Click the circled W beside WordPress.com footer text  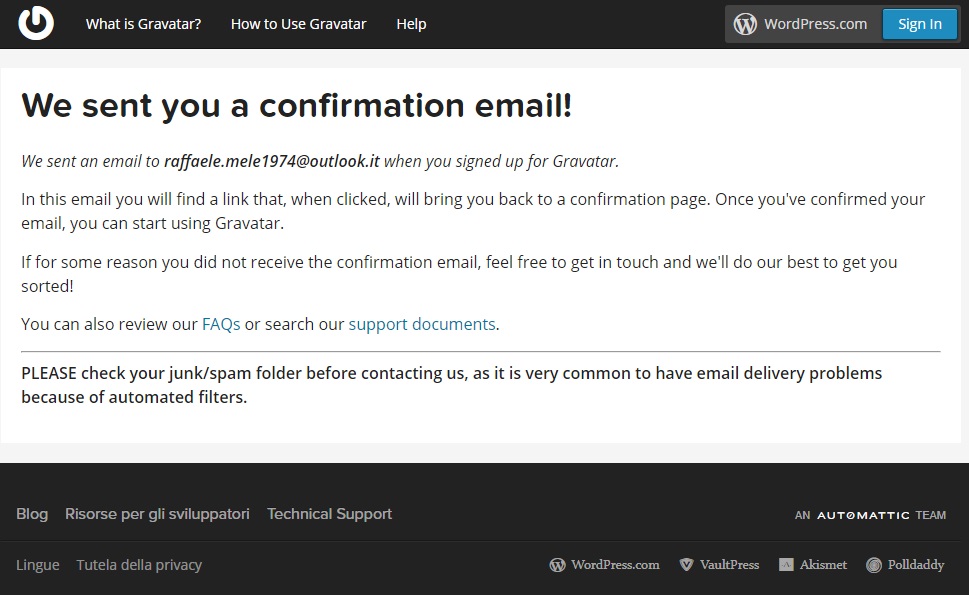coord(558,564)
